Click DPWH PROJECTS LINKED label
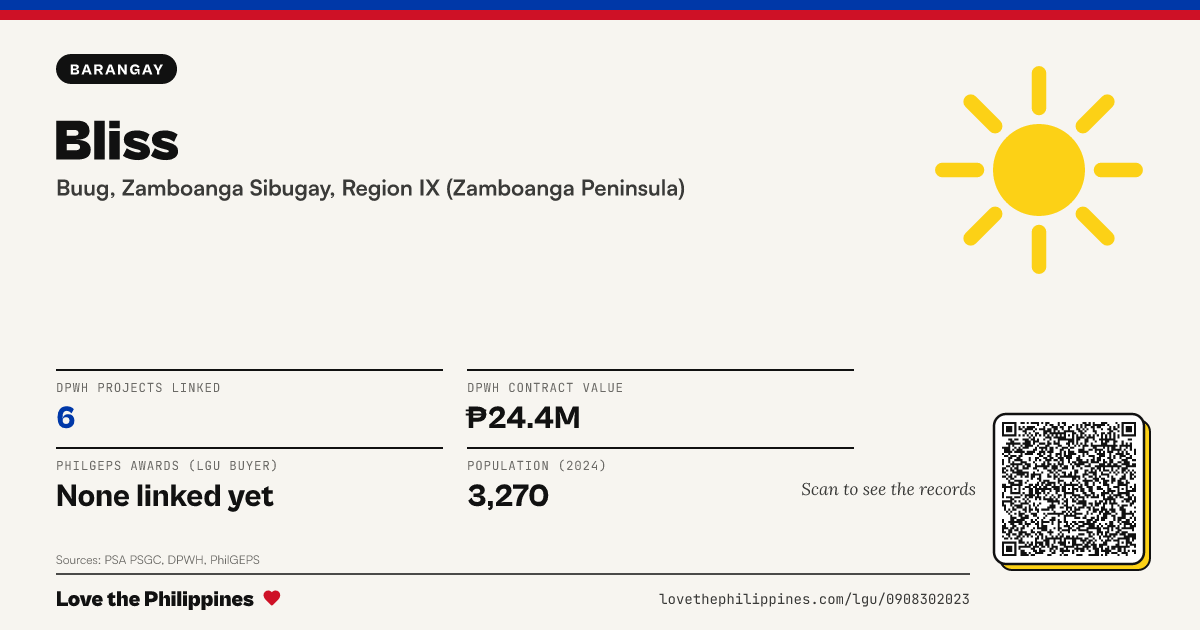This screenshot has width=1200, height=630. (x=138, y=388)
